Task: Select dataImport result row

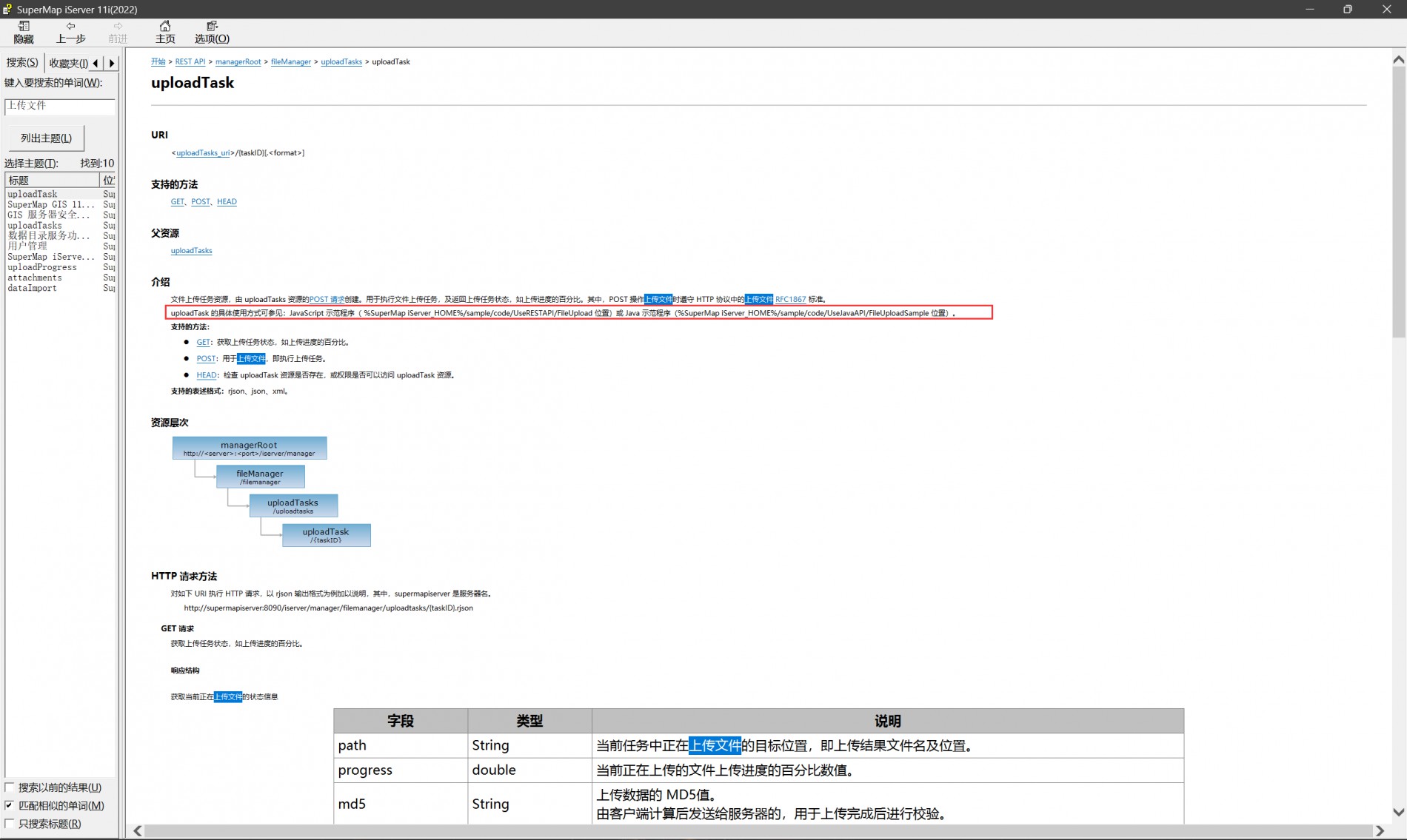Action: point(59,288)
